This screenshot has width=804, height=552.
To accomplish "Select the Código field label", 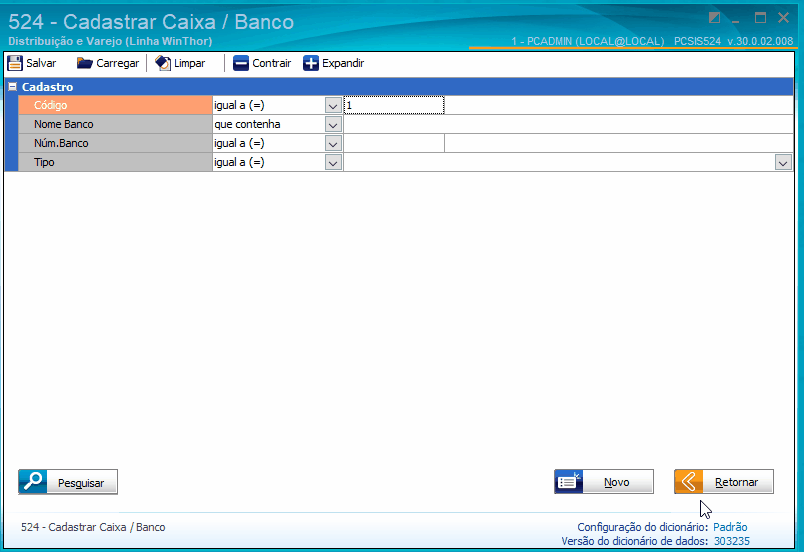I will [115, 105].
